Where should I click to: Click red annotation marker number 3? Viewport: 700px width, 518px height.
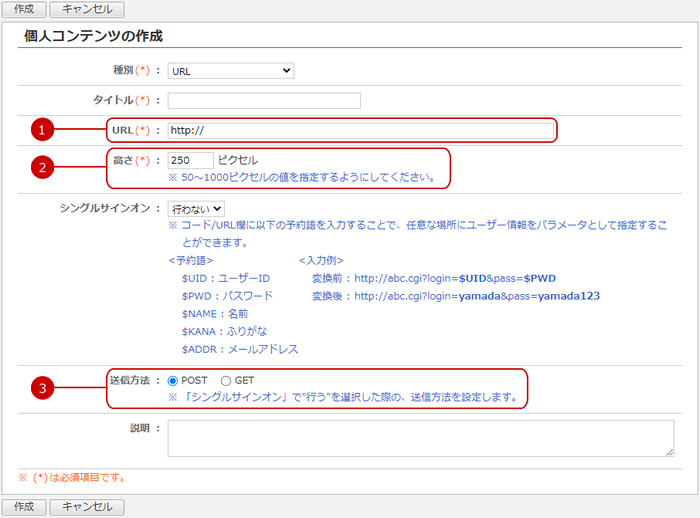click(41, 389)
